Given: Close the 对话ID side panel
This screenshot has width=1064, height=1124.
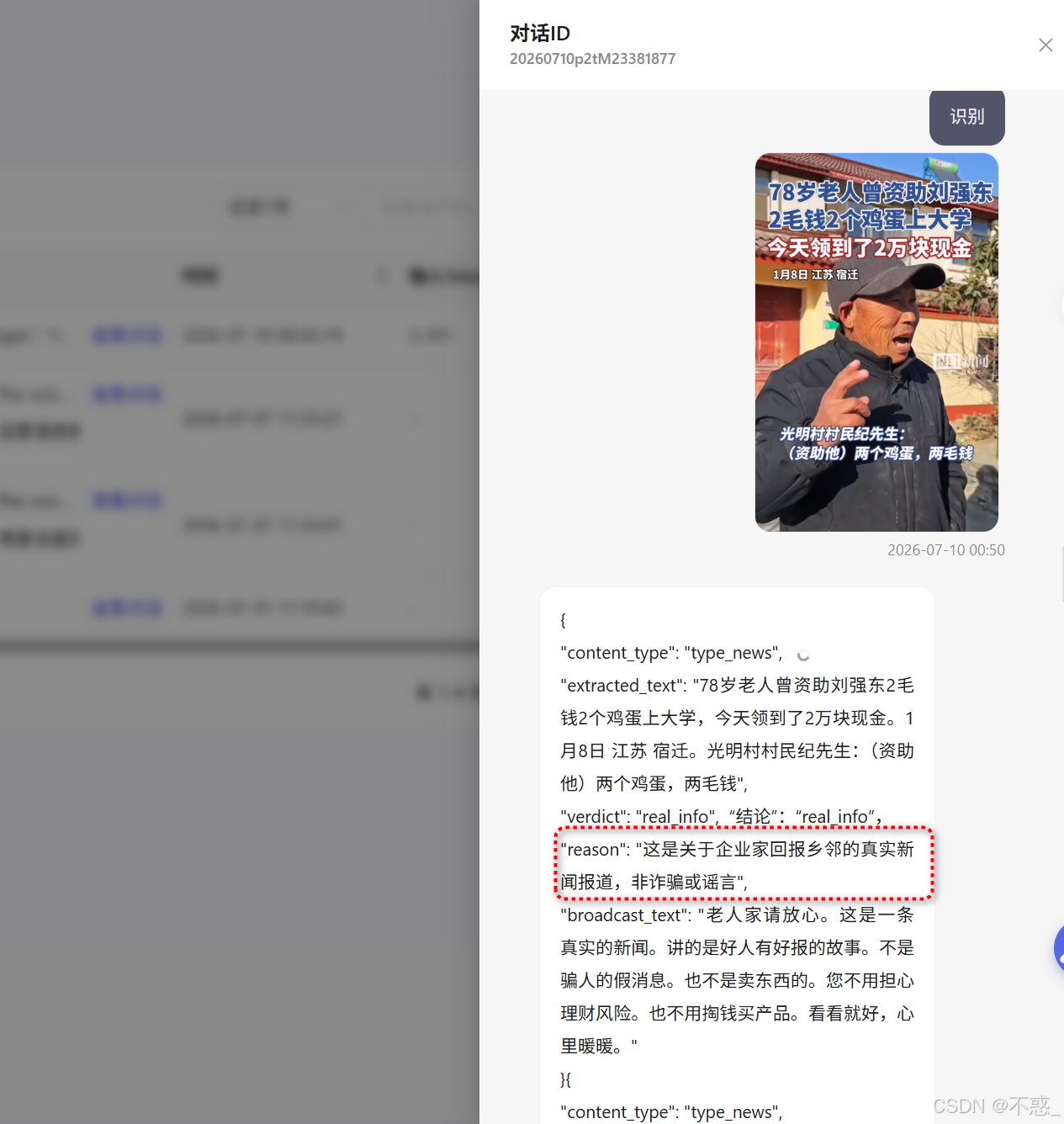Looking at the screenshot, I should [1045, 45].
